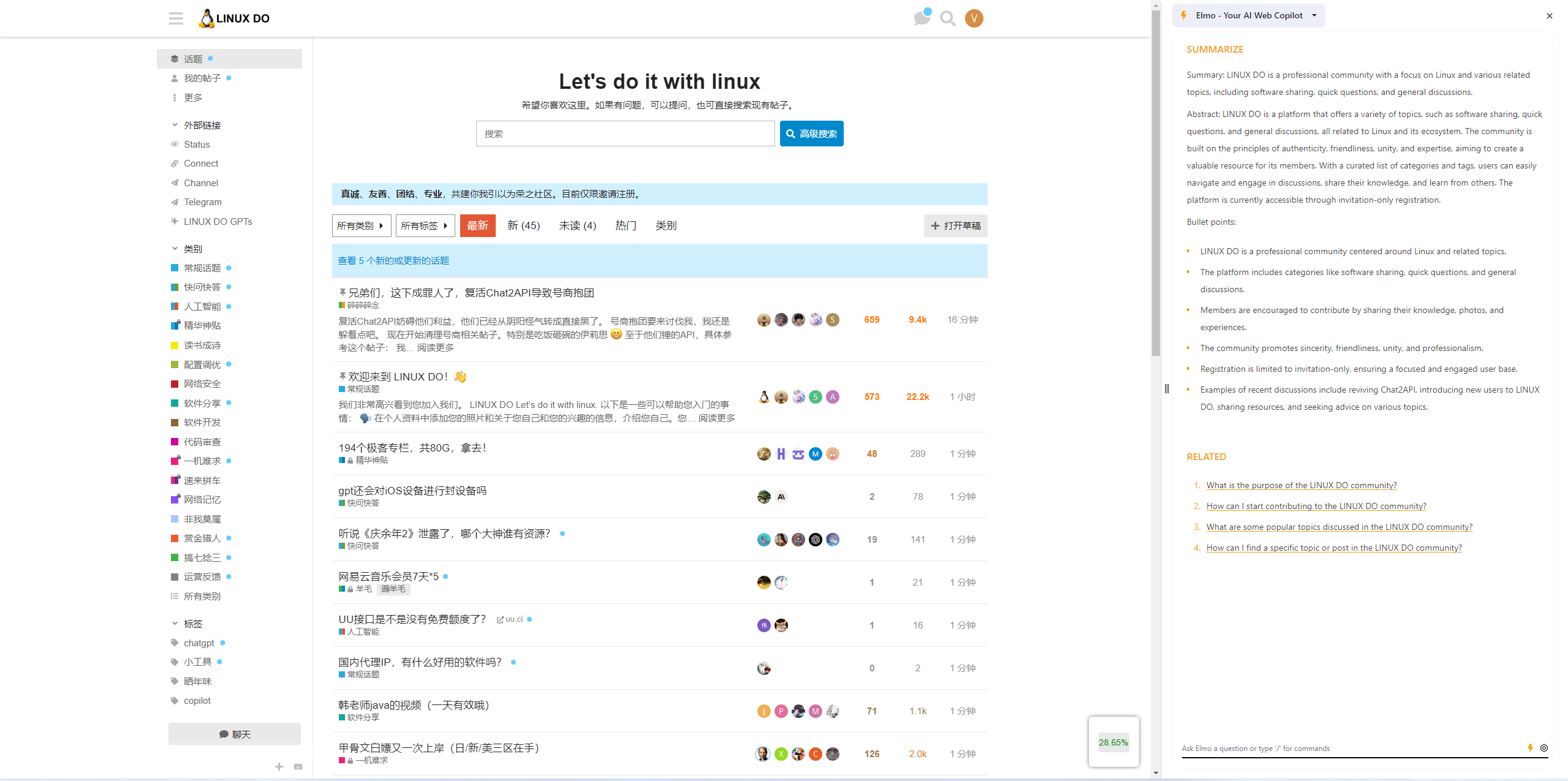
Task: Click the page vertical scrollbar
Action: 1156,184
